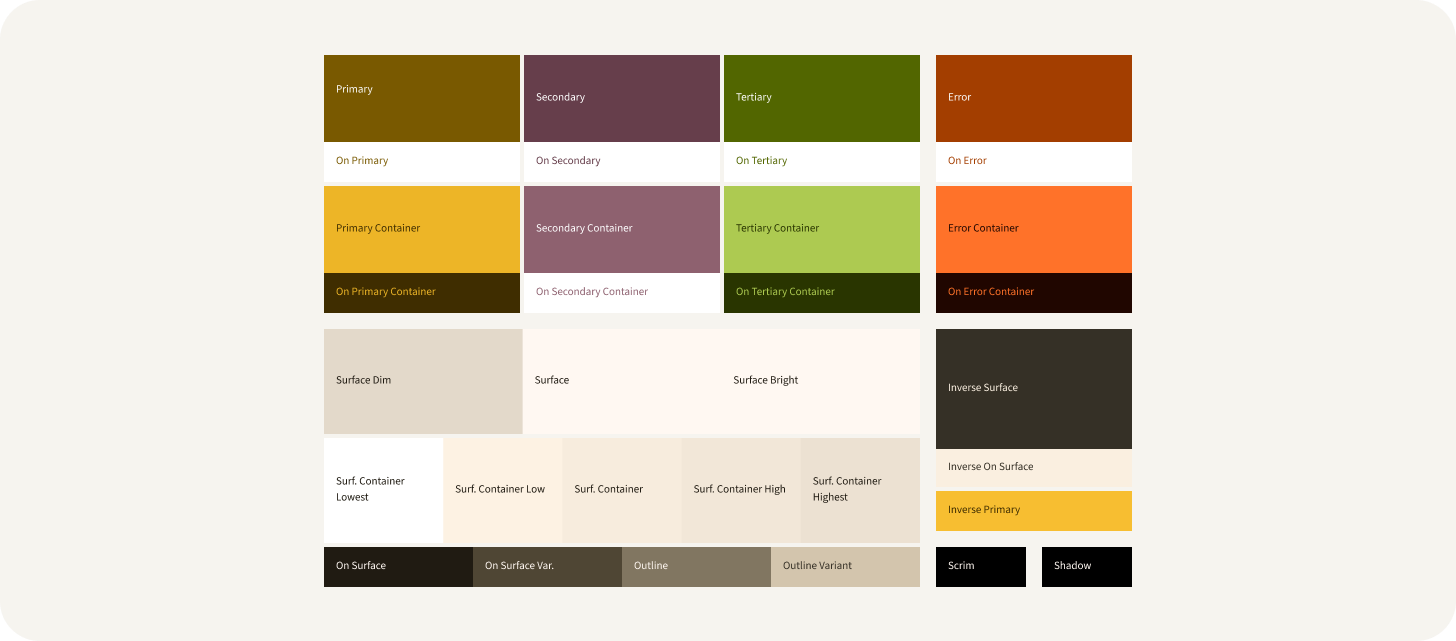Select the On Primary Container strip

coord(421,292)
